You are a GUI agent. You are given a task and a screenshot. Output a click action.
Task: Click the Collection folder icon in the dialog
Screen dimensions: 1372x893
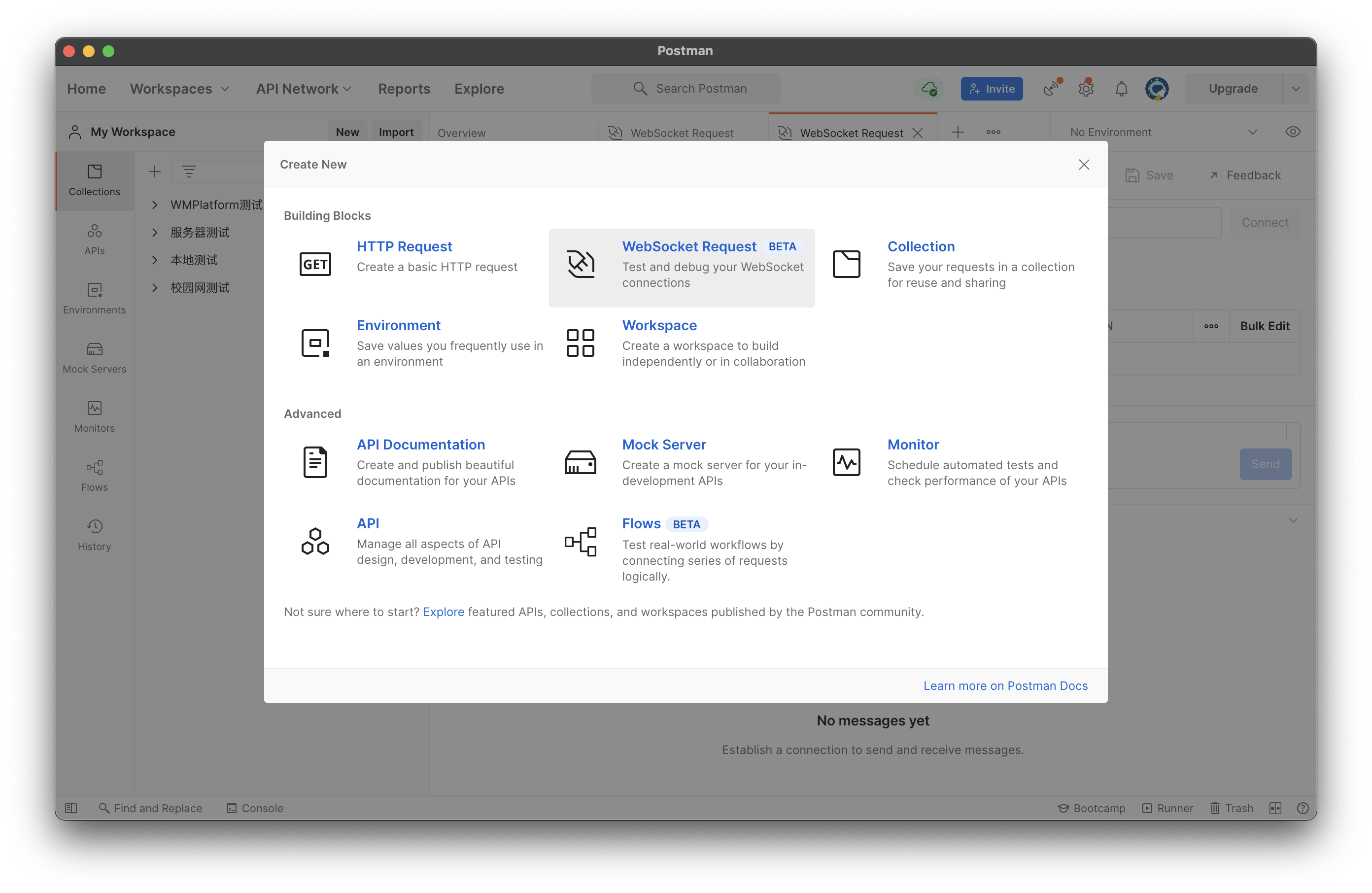[846, 264]
